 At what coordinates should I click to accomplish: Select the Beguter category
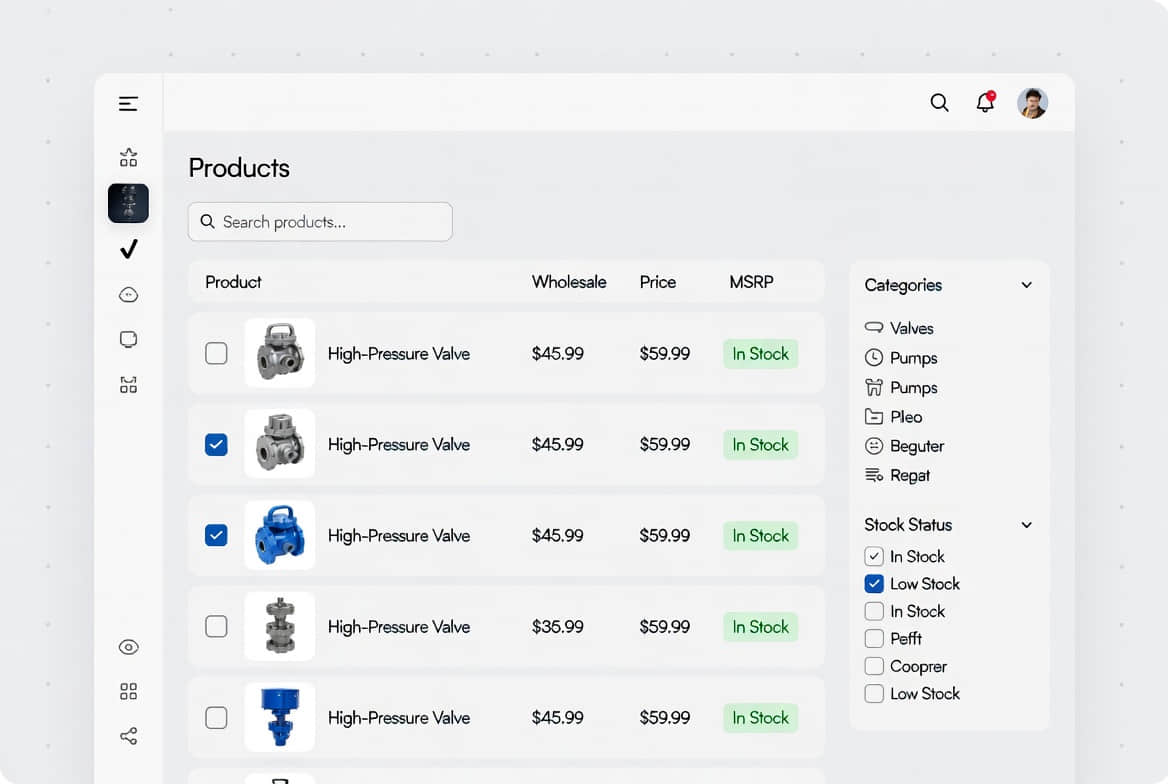click(x=916, y=446)
